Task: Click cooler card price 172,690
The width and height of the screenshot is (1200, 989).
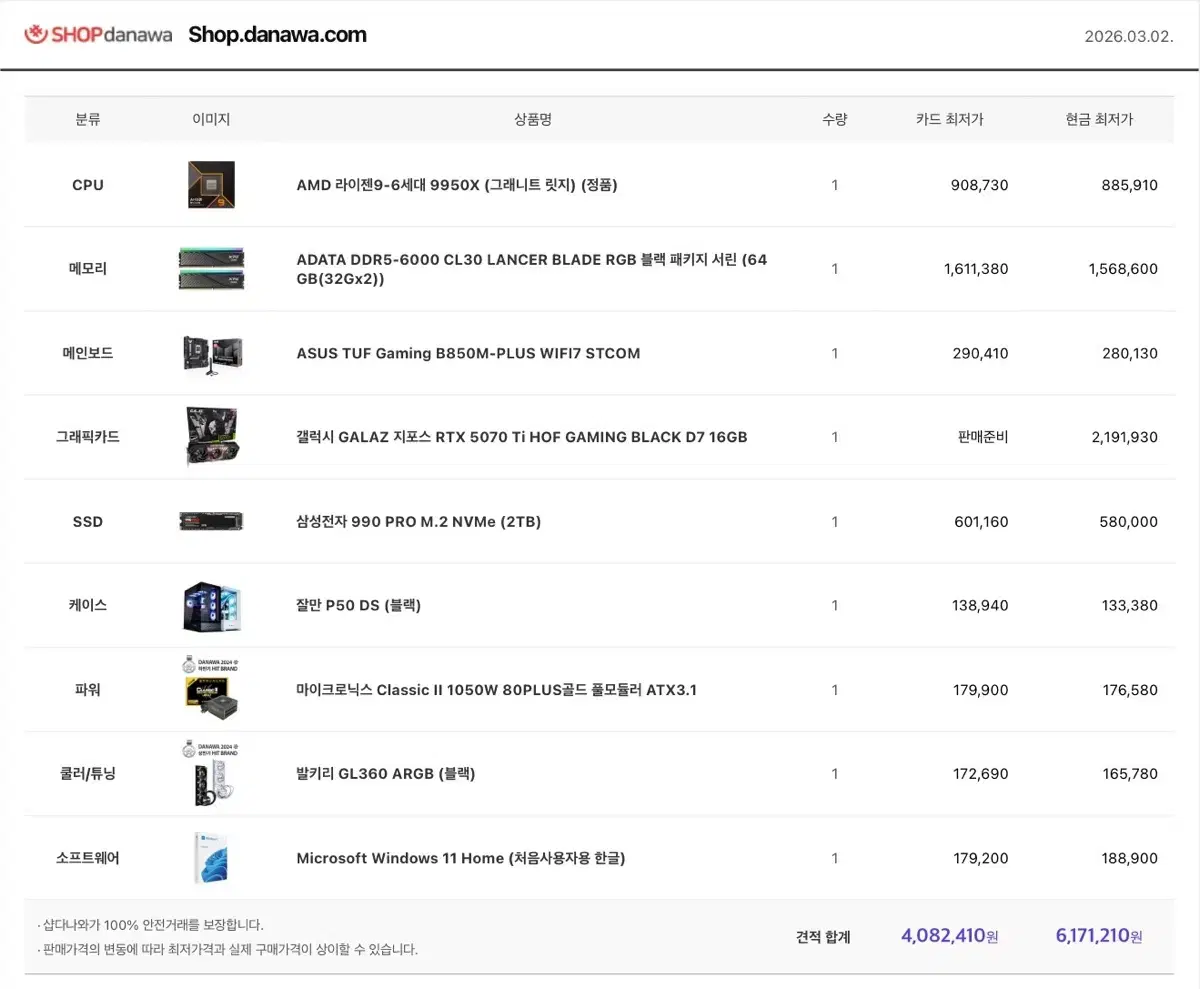Action: click(980, 774)
